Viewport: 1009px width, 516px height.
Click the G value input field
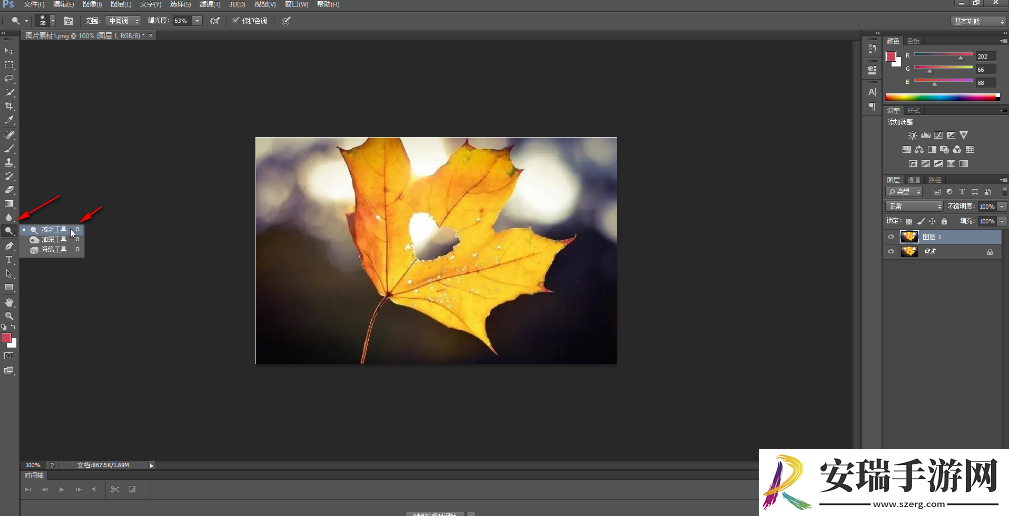pyautogui.click(x=986, y=69)
